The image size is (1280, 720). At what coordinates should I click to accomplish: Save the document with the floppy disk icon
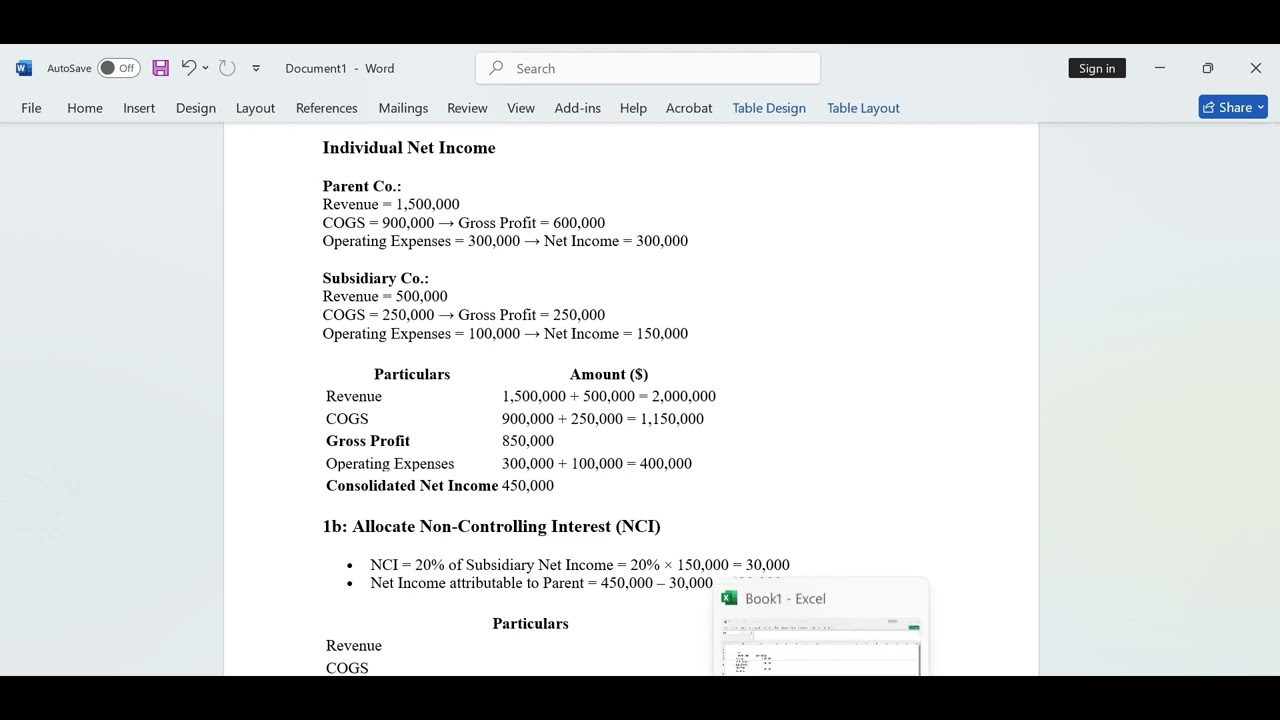click(x=161, y=68)
